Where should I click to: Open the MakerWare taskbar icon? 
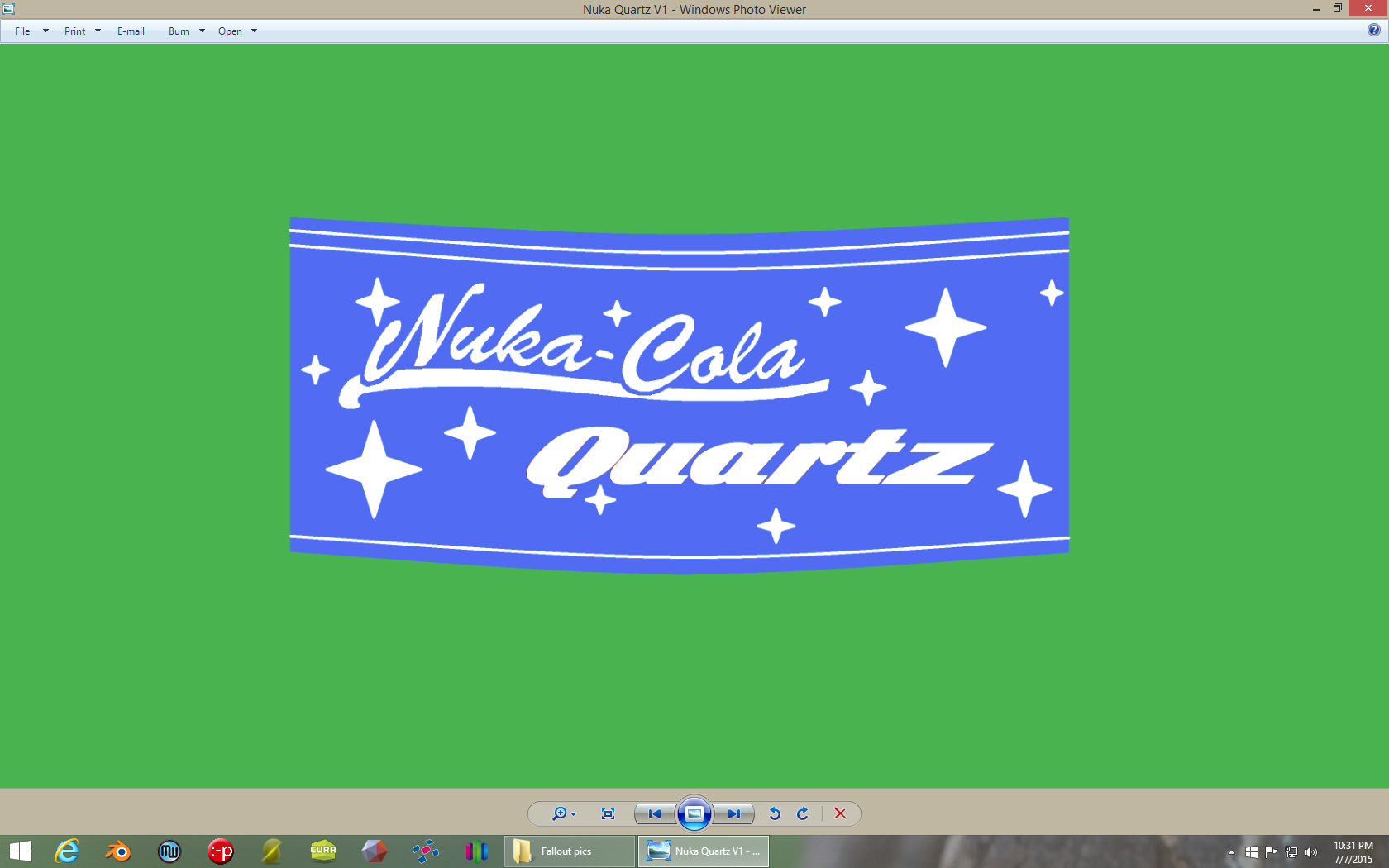point(169,851)
